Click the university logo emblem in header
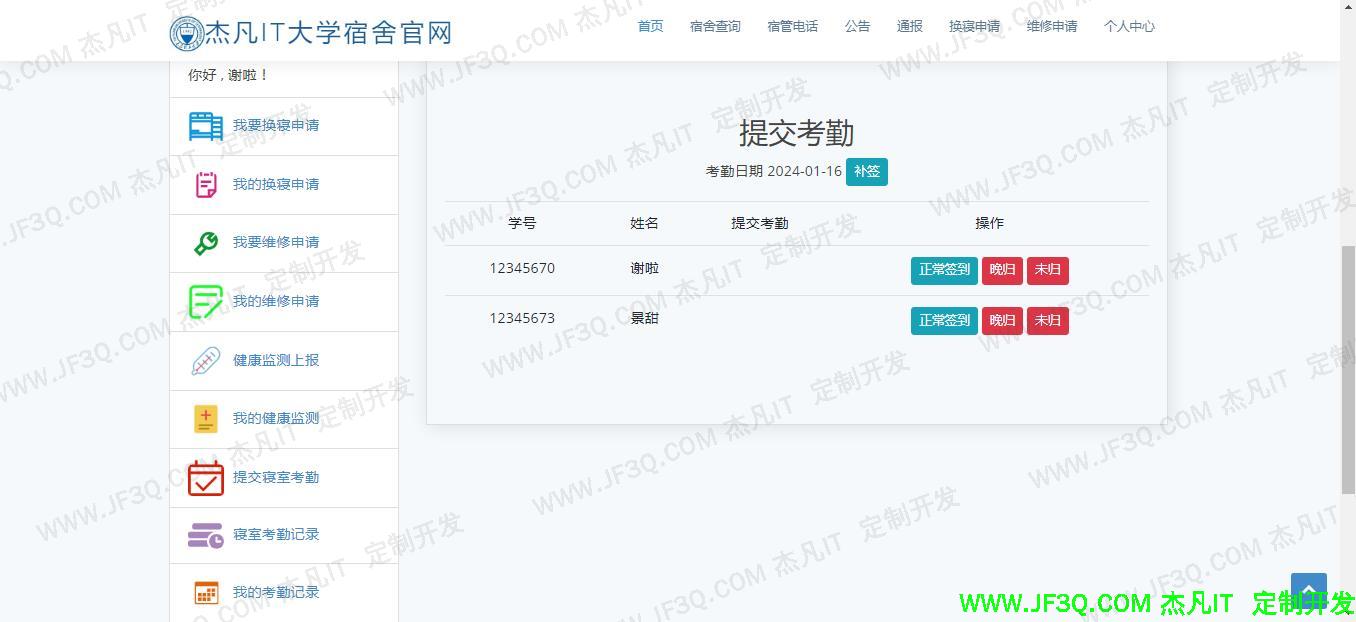The image size is (1356, 622). [x=186, y=33]
